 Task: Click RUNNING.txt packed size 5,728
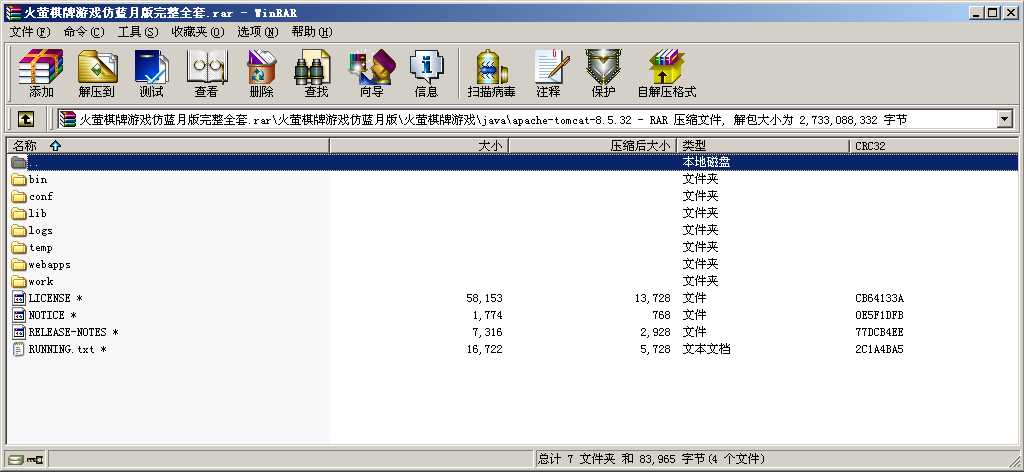(655, 349)
